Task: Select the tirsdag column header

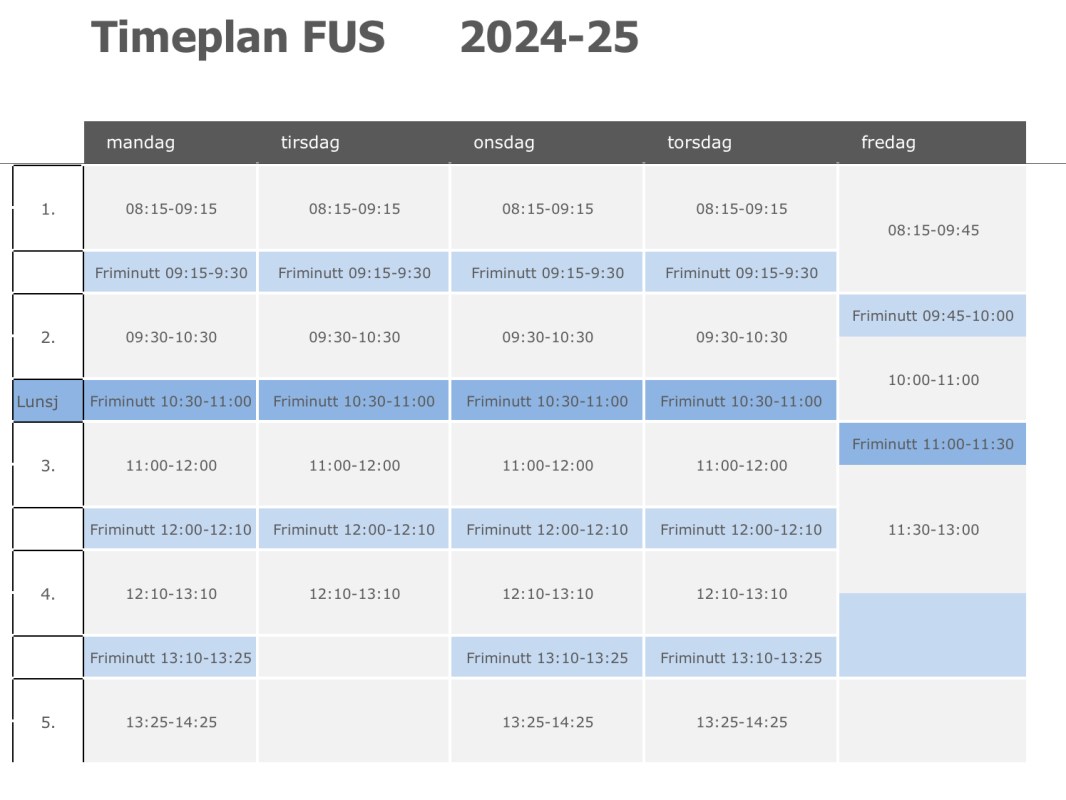Action: click(354, 142)
